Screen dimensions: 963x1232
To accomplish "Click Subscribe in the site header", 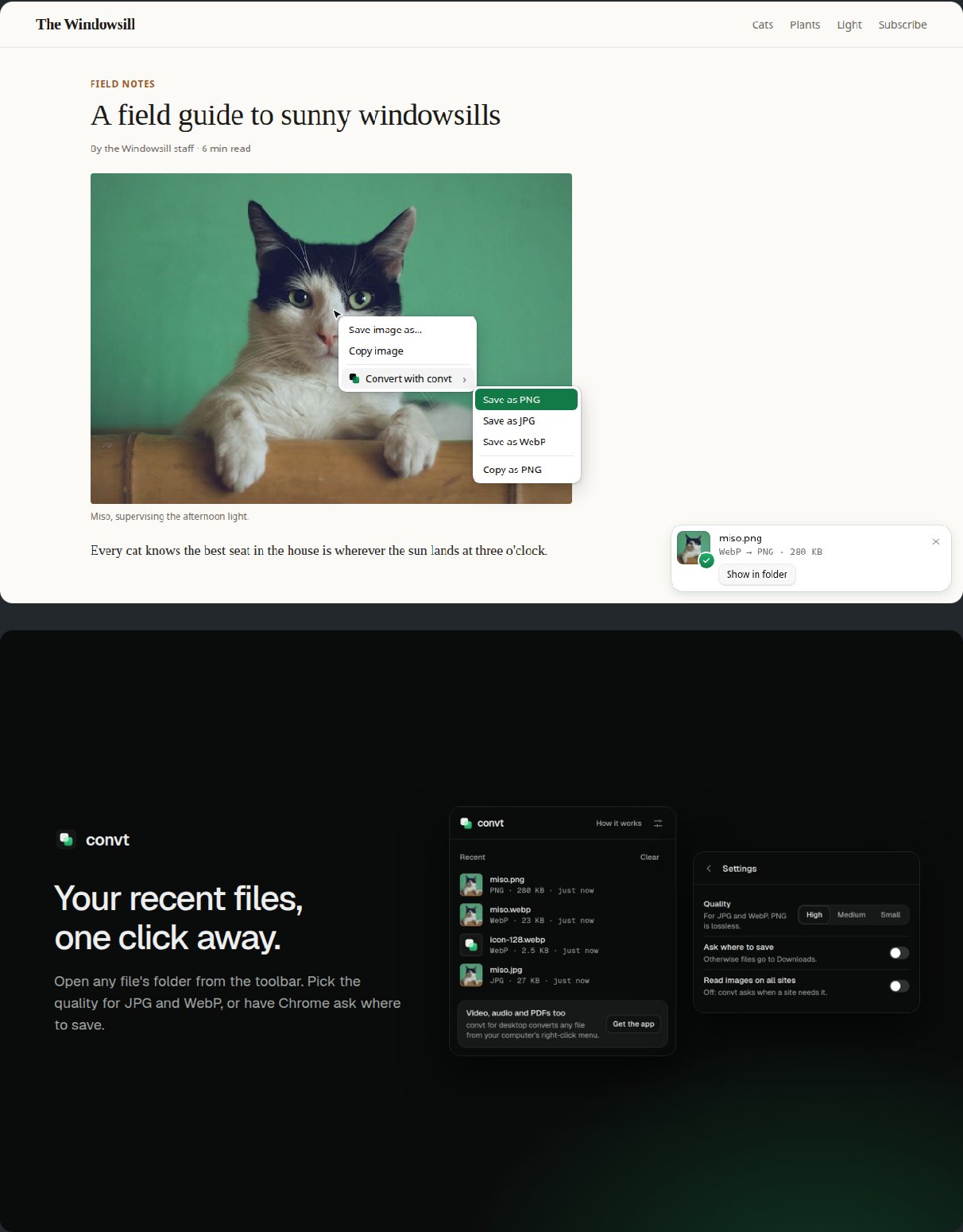I will pos(903,25).
